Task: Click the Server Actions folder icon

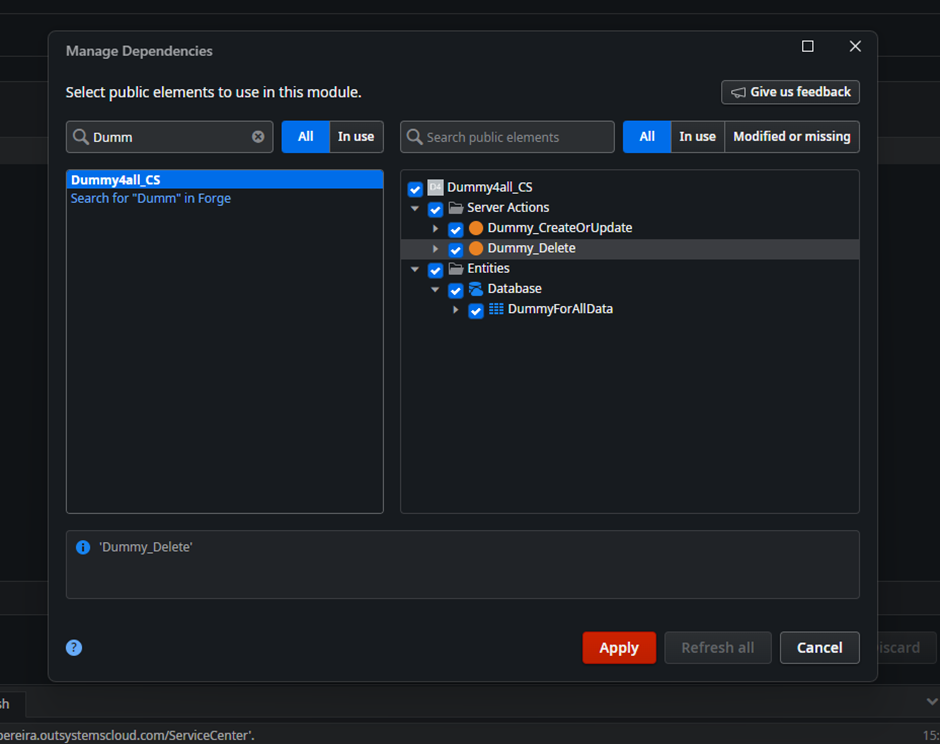Action: tap(455, 208)
